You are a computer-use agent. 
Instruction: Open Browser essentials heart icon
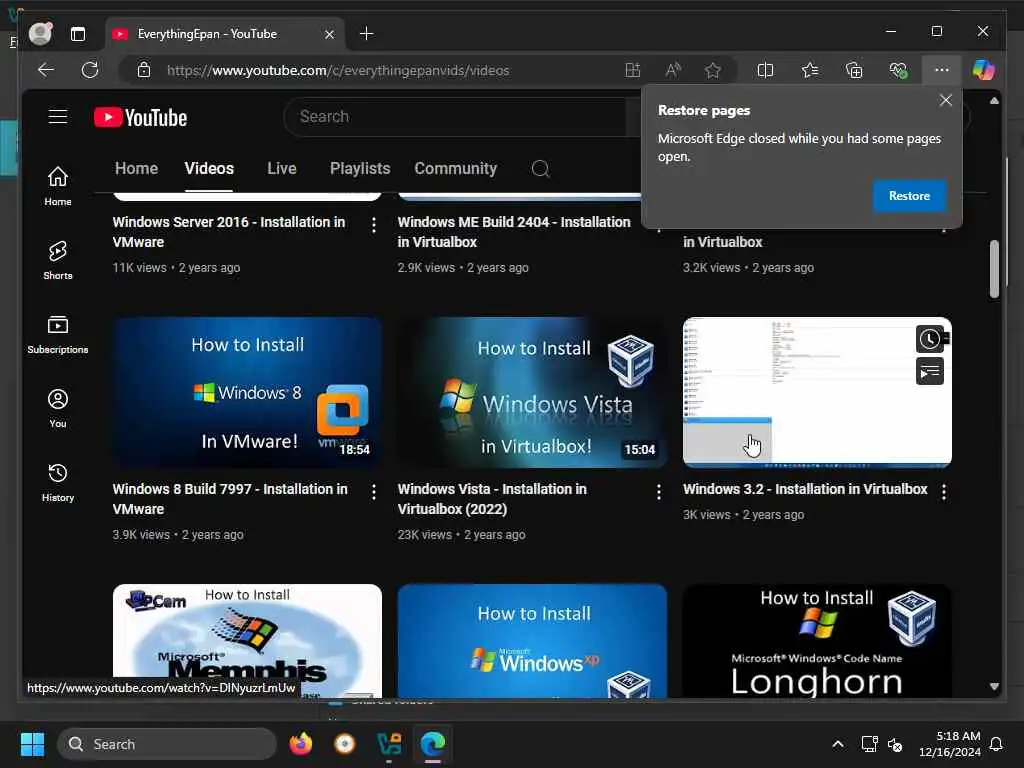point(898,70)
